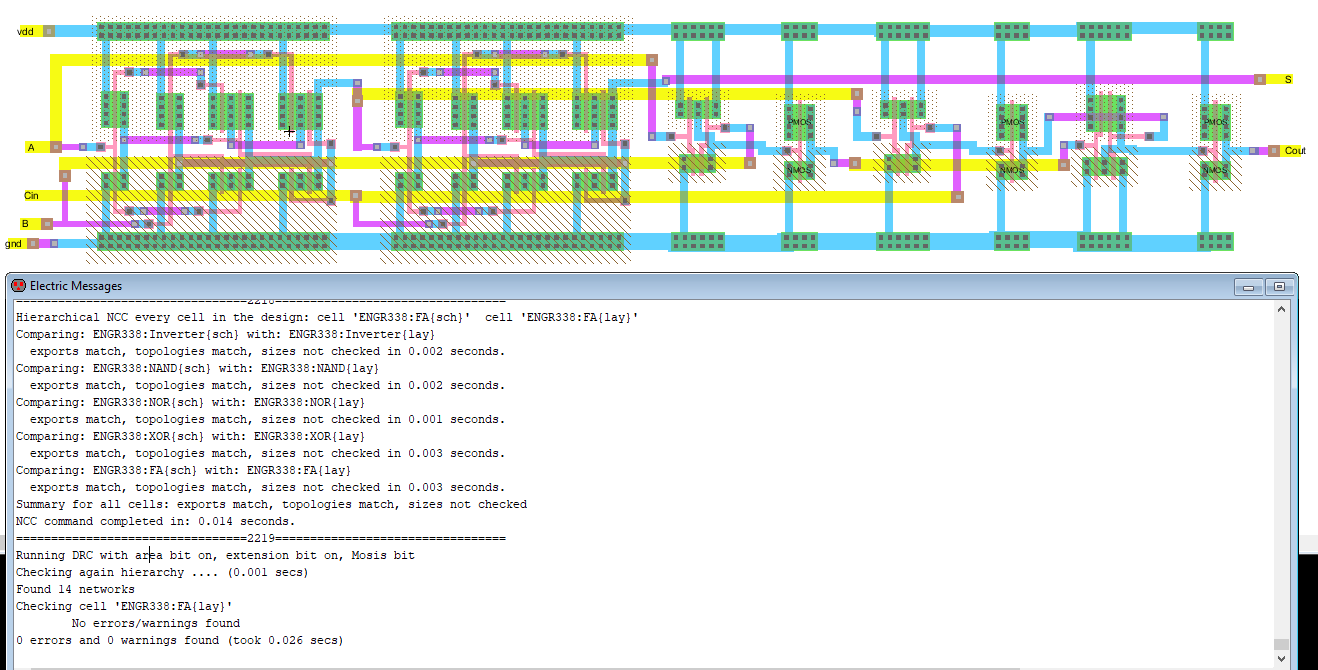Select the vdd export pin
This screenshot has width=1318, height=670.
[47, 31]
